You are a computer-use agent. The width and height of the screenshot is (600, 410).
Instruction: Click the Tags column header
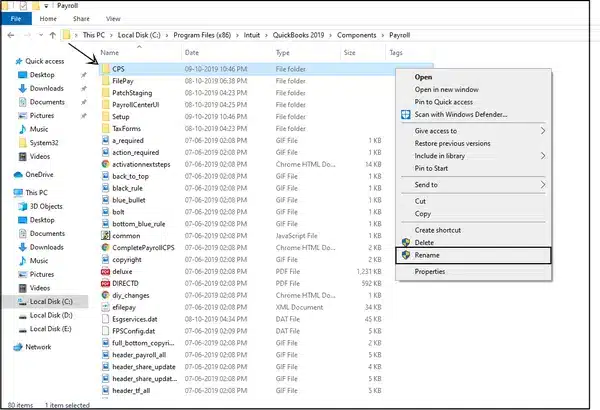(396, 53)
